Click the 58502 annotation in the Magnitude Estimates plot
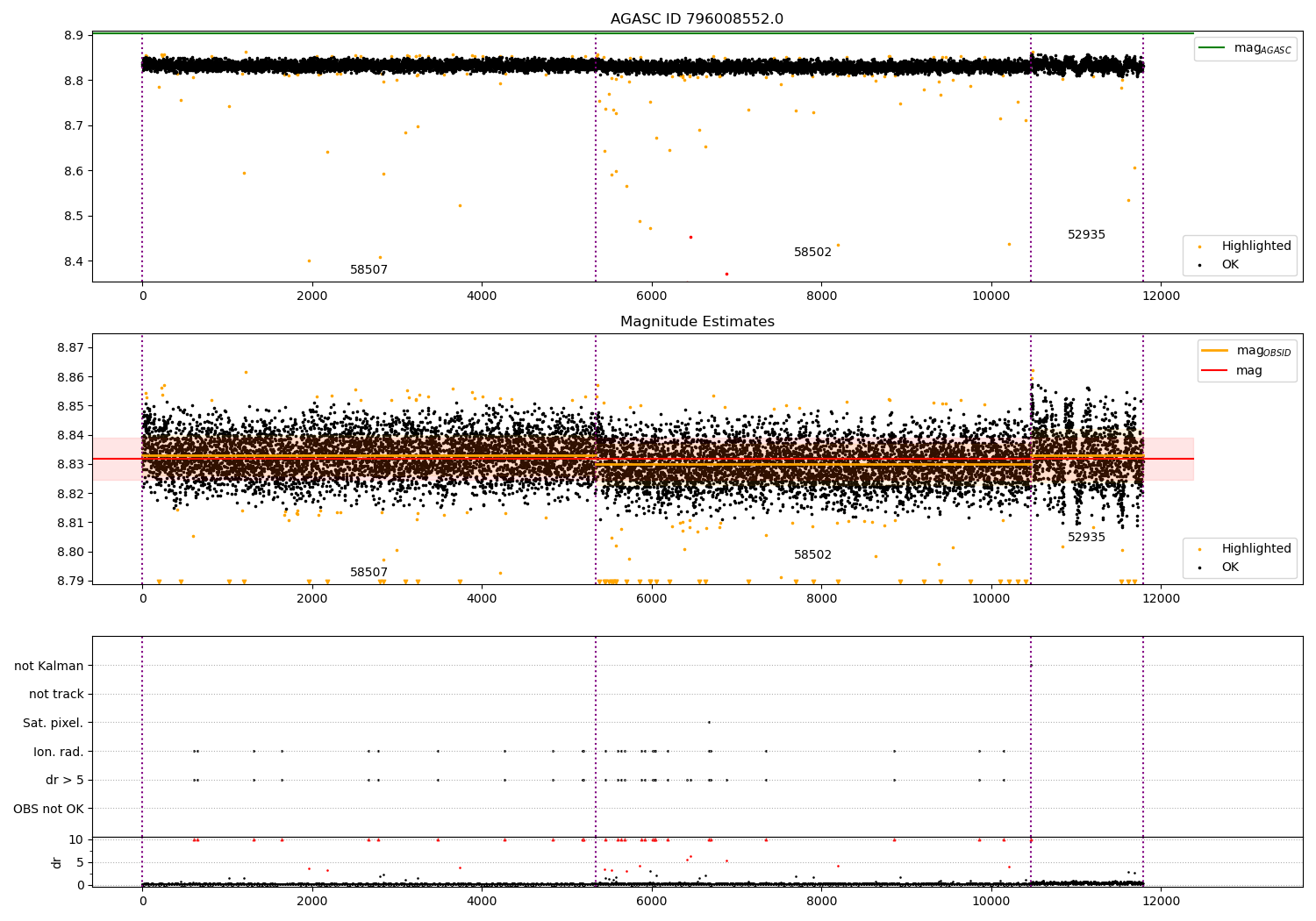The image size is (1316, 921). (812, 554)
